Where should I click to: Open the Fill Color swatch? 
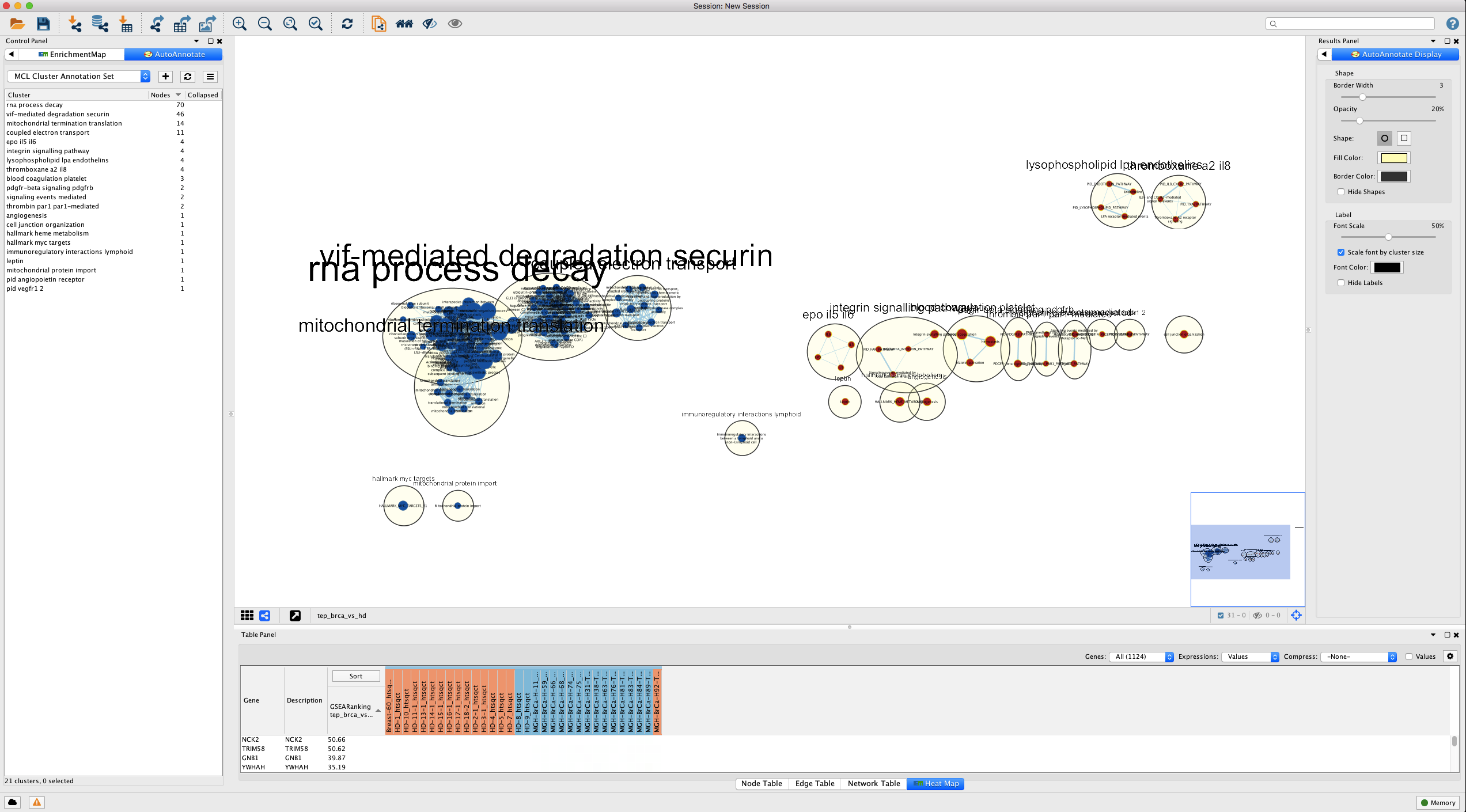click(1394, 158)
